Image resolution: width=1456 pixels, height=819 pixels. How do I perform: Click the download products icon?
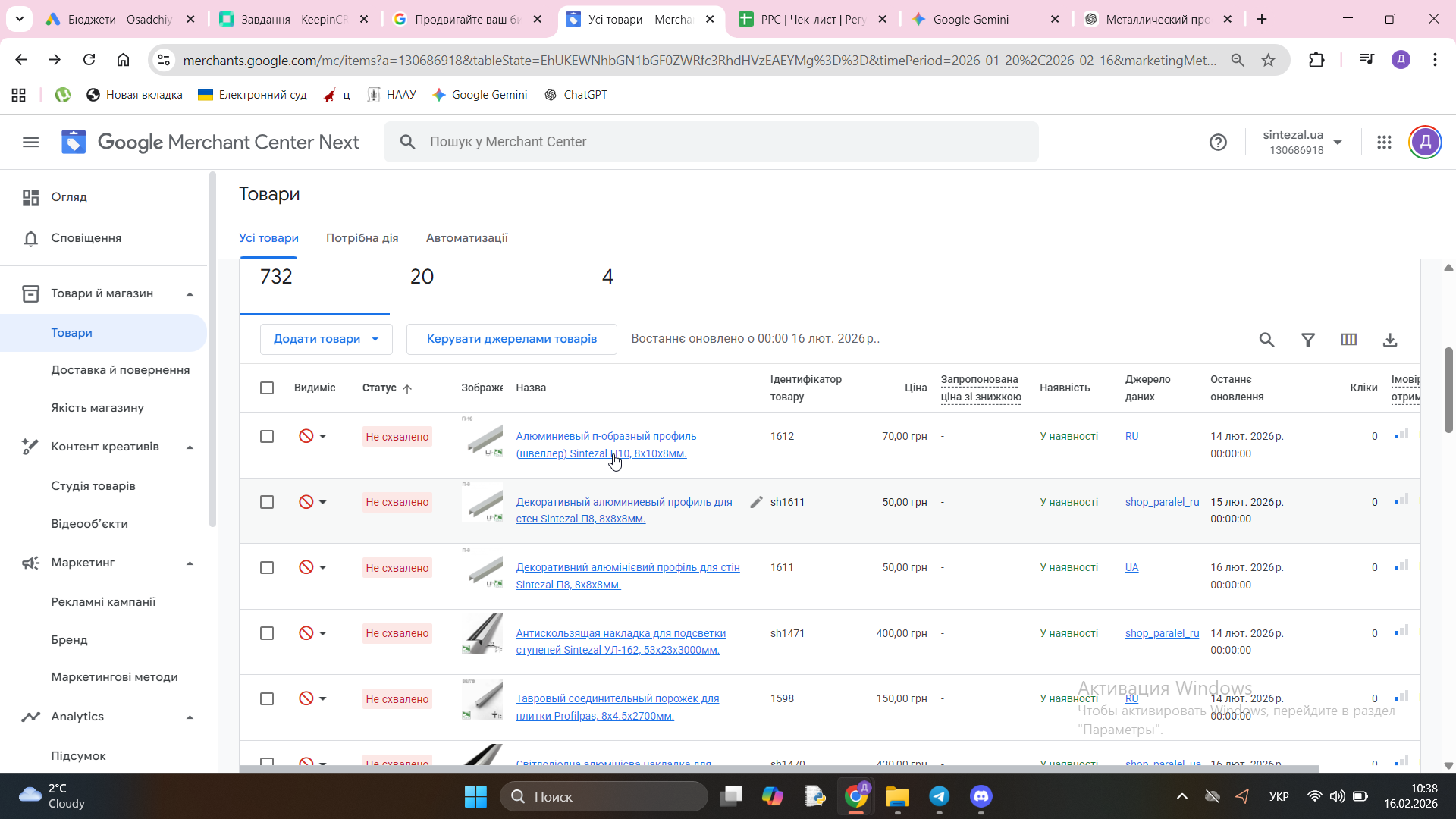(x=1389, y=340)
